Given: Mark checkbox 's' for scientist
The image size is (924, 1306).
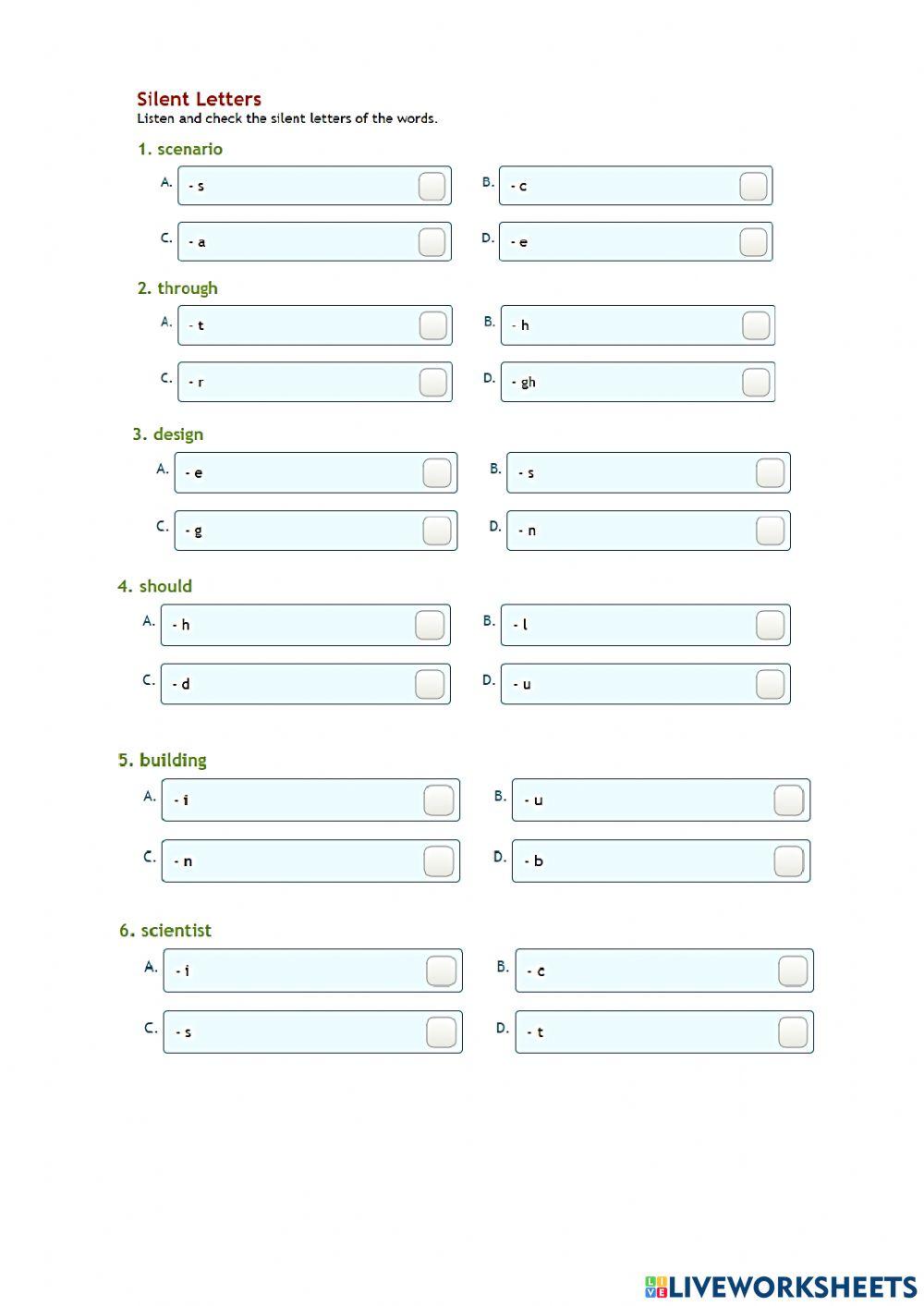Looking at the screenshot, I should (441, 1032).
